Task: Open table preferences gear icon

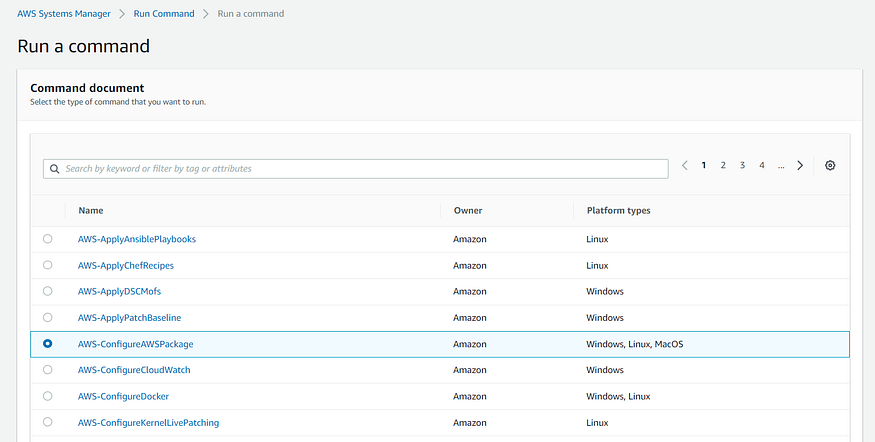Action: (830, 165)
